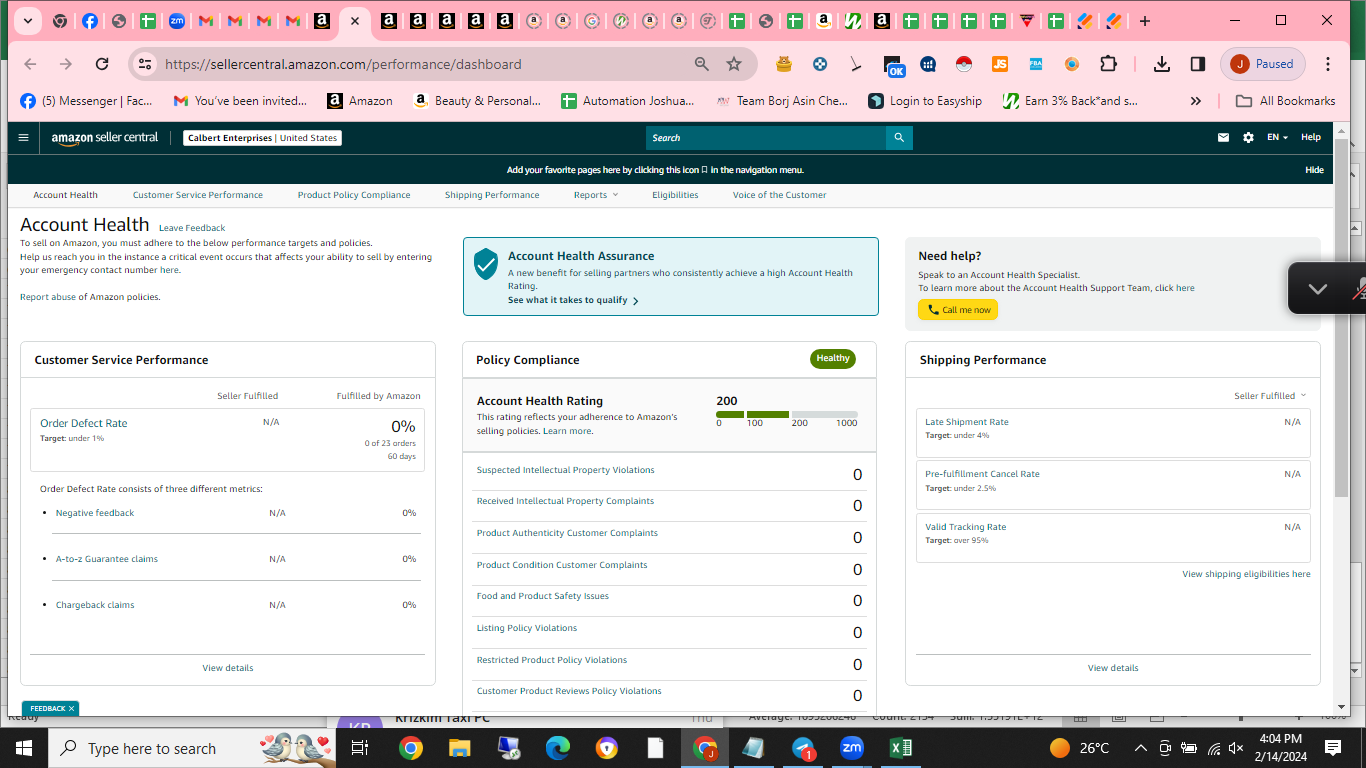The image size is (1366, 768).
Task: Open a new browser tab with plus button
Action: click(1145, 21)
